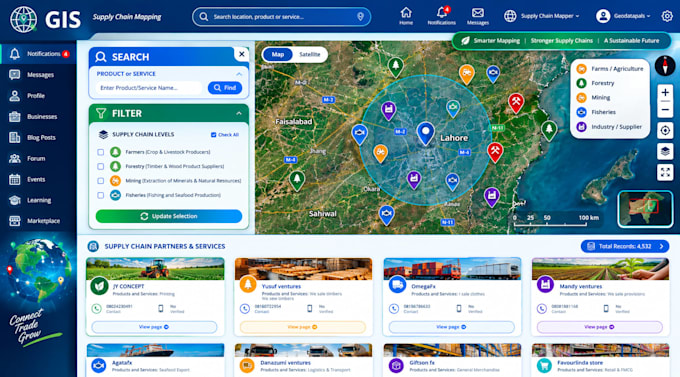Check the Mining supply chain level
680x377 pixels.
tap(101, 181)
